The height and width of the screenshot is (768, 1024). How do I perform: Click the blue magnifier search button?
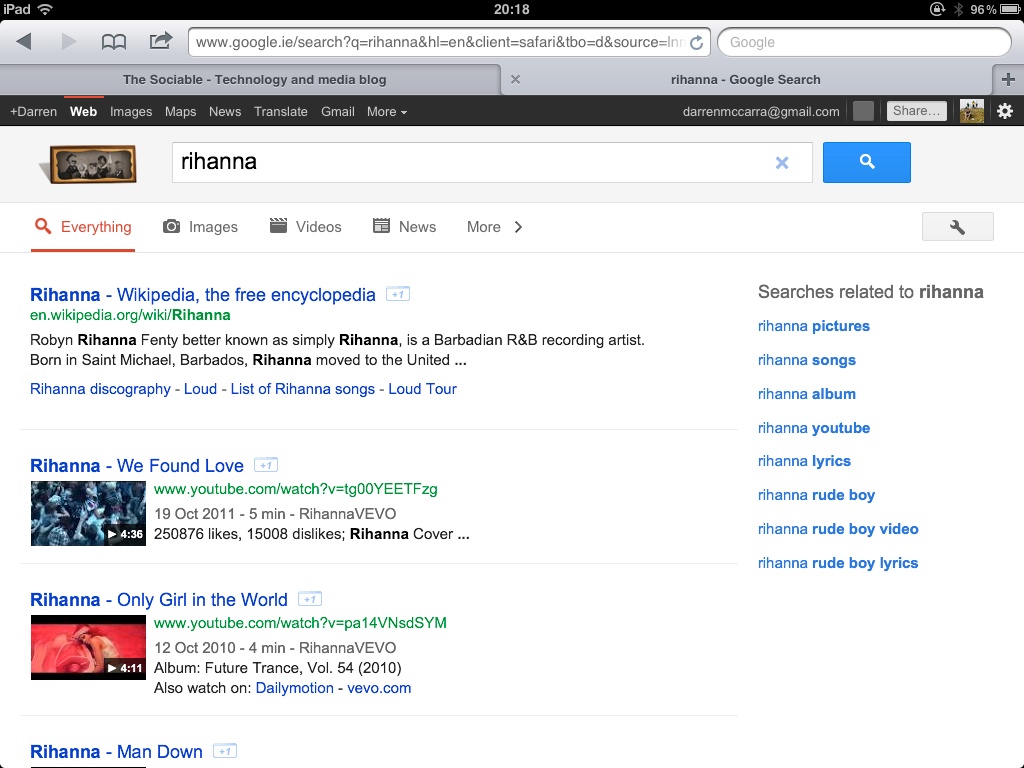pyautogui.click(x=866, y=162)
